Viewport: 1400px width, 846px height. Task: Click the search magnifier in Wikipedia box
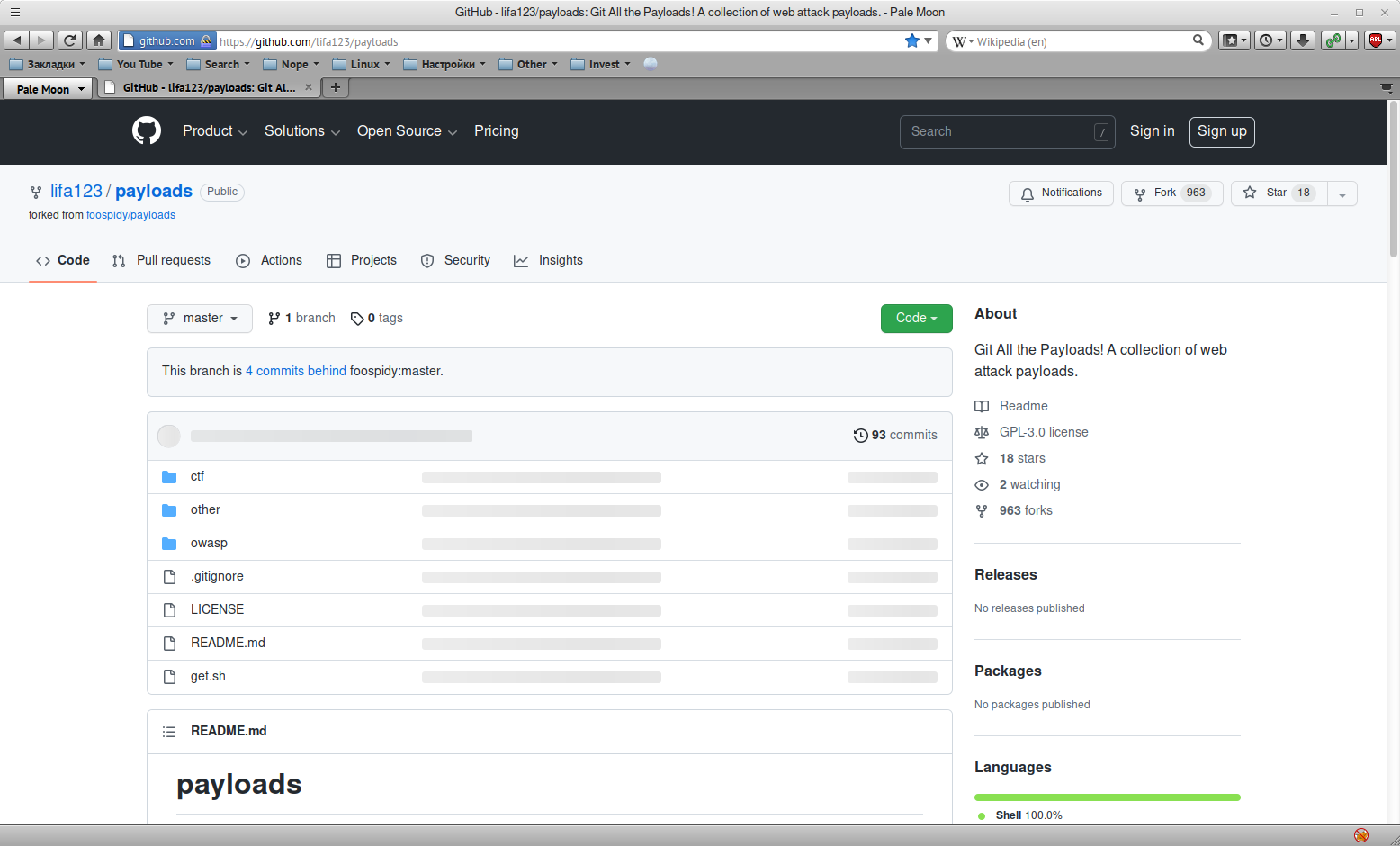[x=1198, y=40]
